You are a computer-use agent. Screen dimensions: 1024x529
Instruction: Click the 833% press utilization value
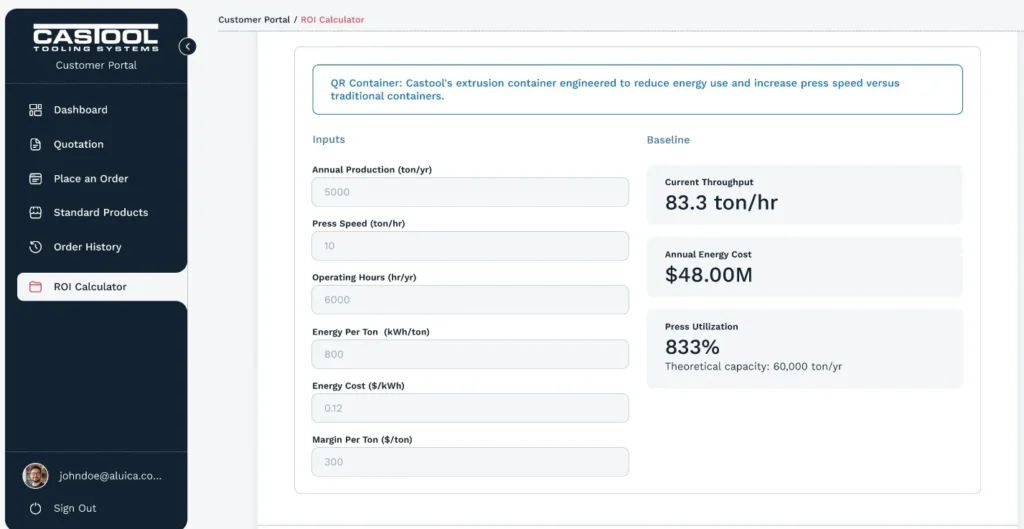click(692, 346)
